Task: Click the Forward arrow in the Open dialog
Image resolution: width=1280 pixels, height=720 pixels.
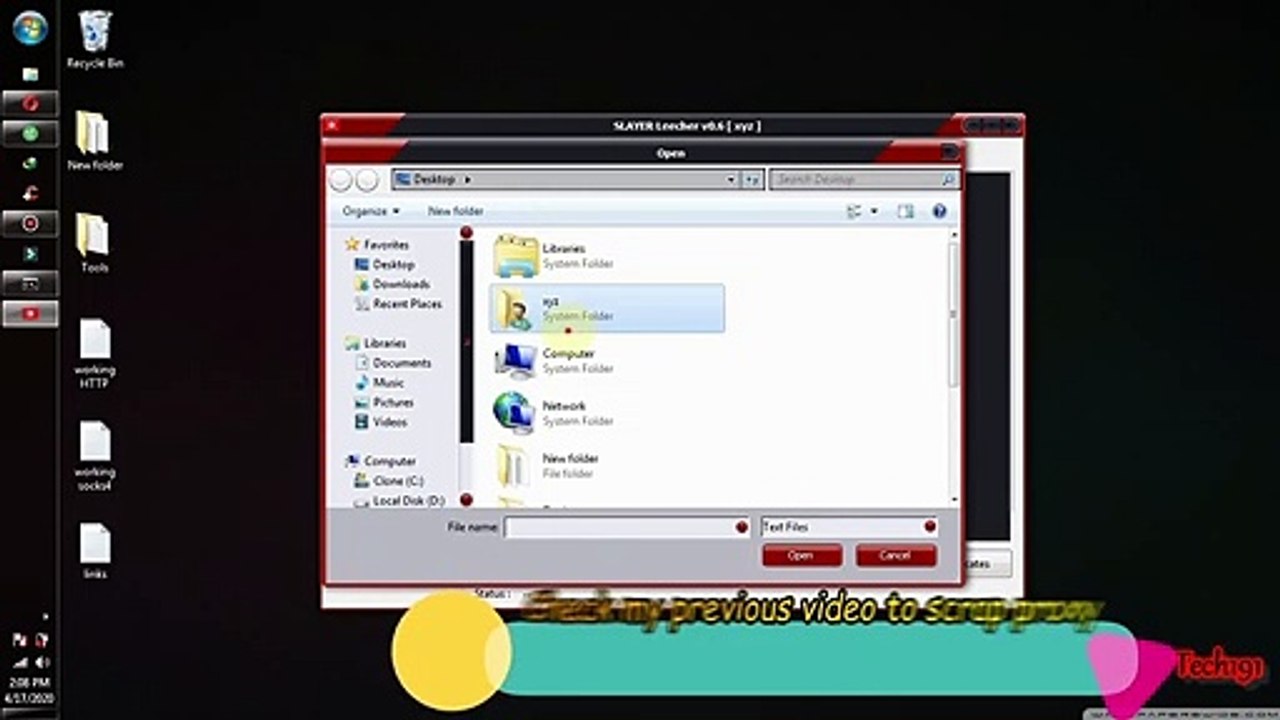Action: coord(367,180)
